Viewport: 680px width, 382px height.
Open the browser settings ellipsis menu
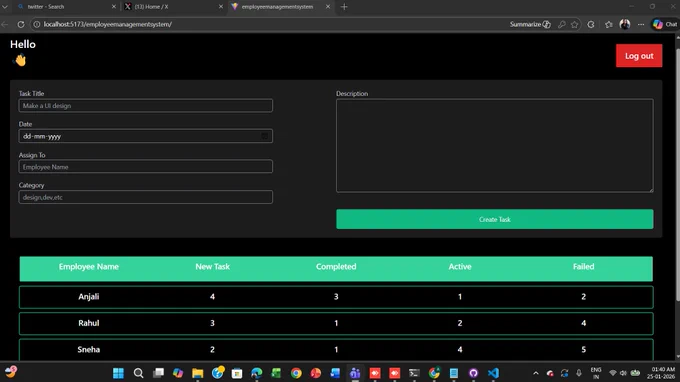pos(641,24)
